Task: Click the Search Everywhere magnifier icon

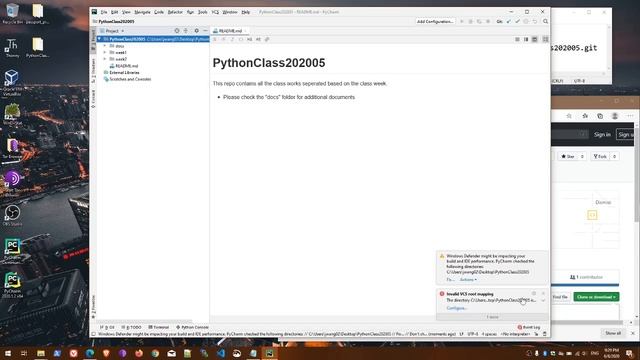Action: coord(545,21)
